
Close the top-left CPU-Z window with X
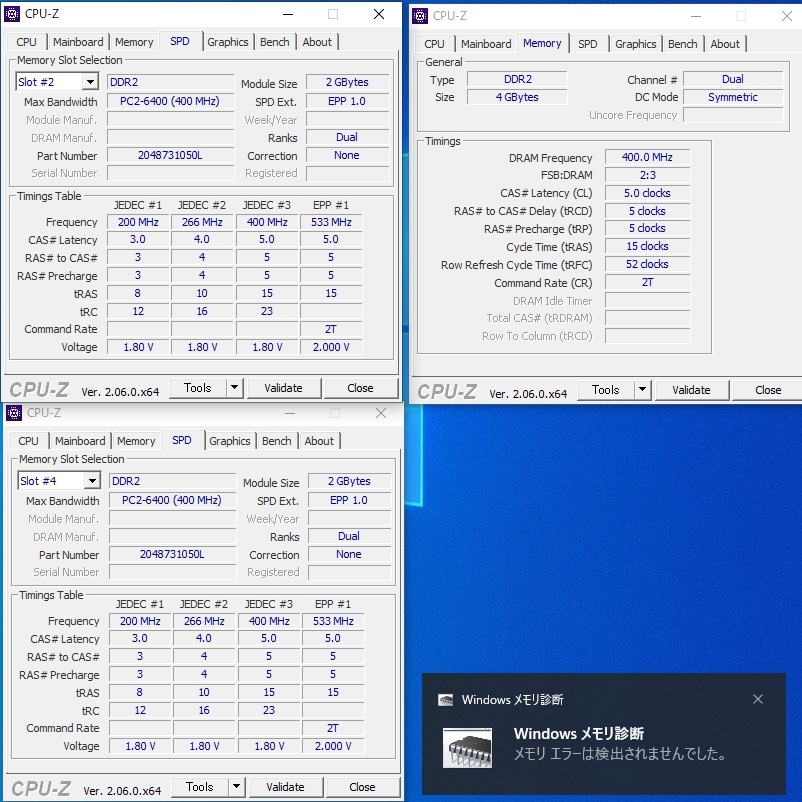point(379,14)
